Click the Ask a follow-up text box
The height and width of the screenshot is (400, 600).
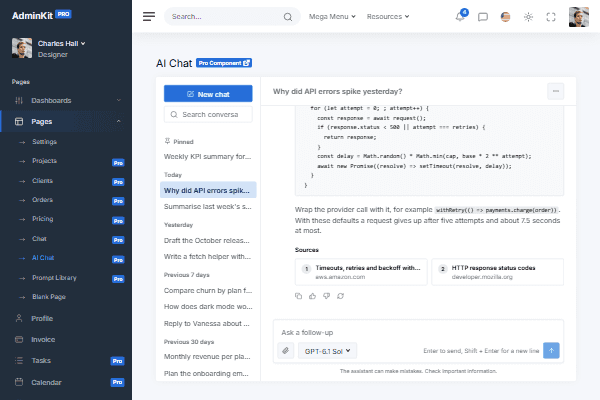(418, 332)
